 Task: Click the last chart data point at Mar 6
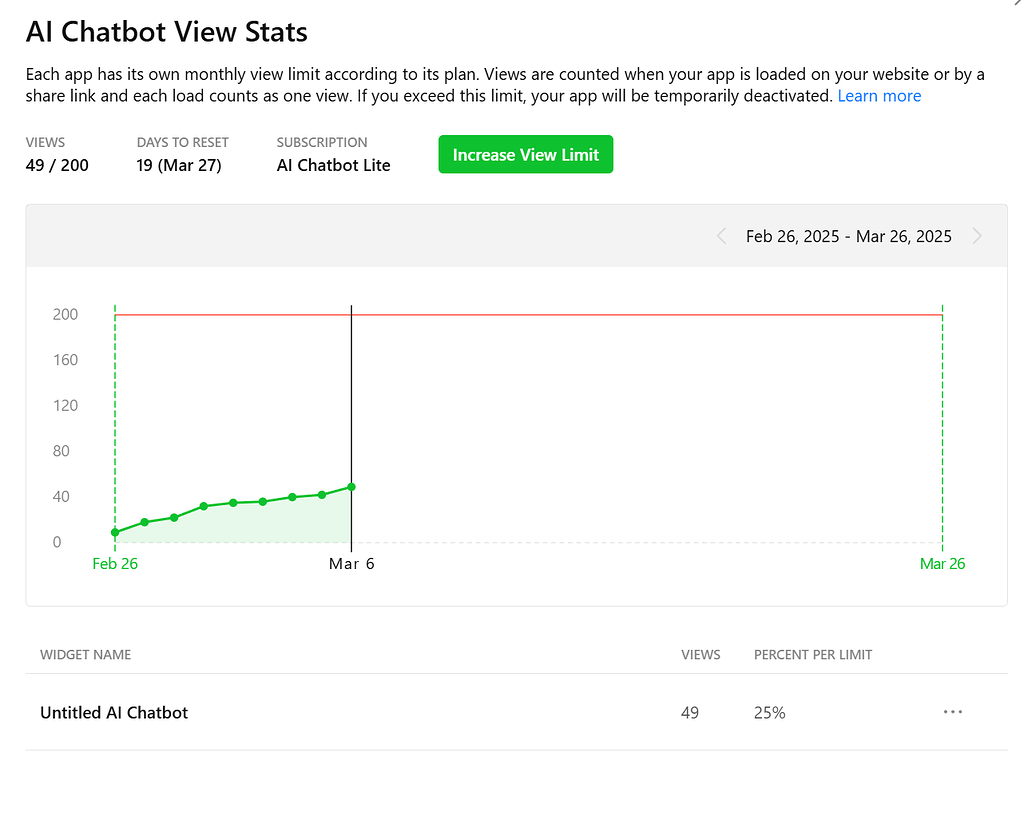tap(351, 487)
